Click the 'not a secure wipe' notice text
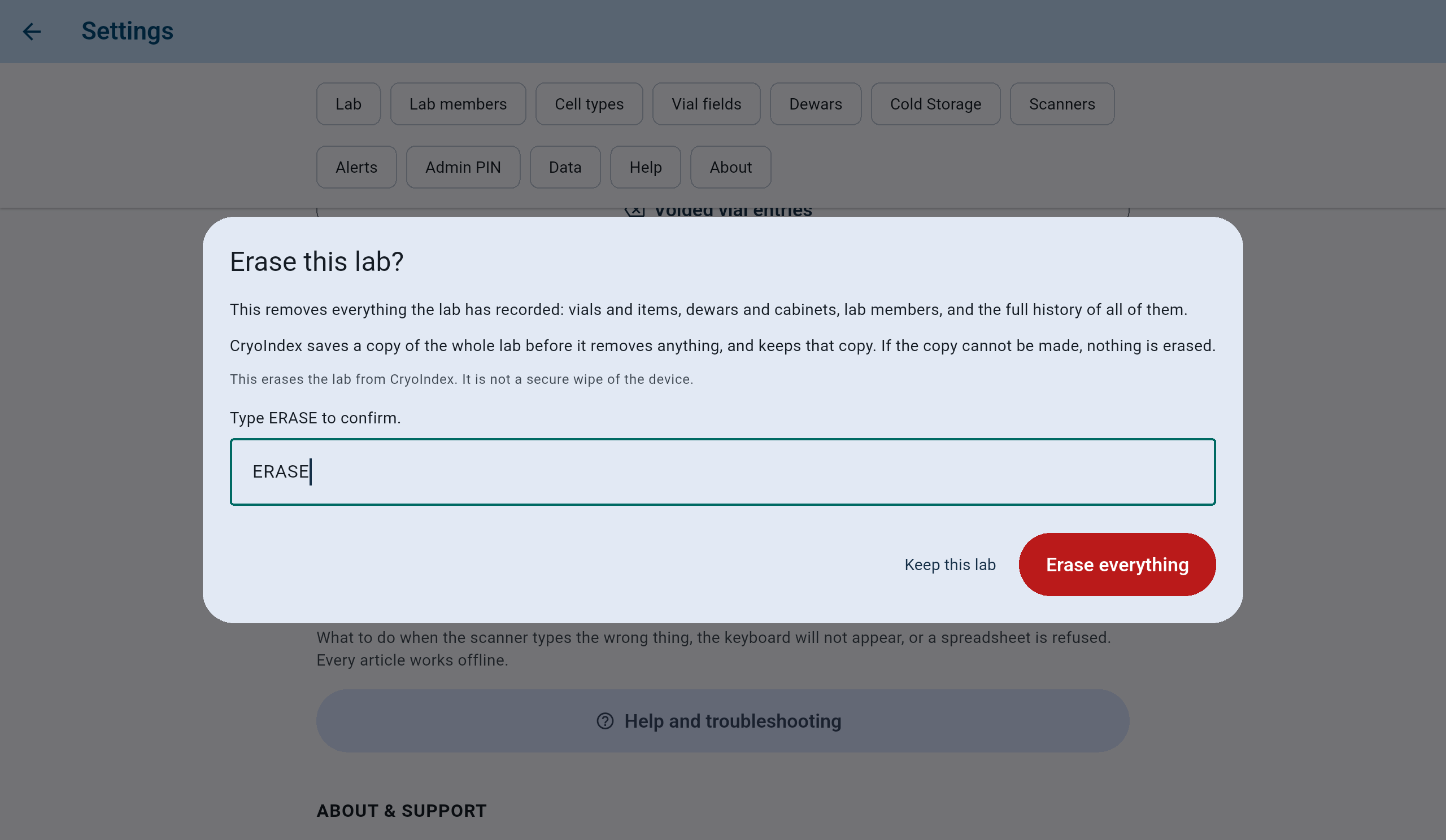This screenshot has height=840, width=1446. click(x=461, y=379)
